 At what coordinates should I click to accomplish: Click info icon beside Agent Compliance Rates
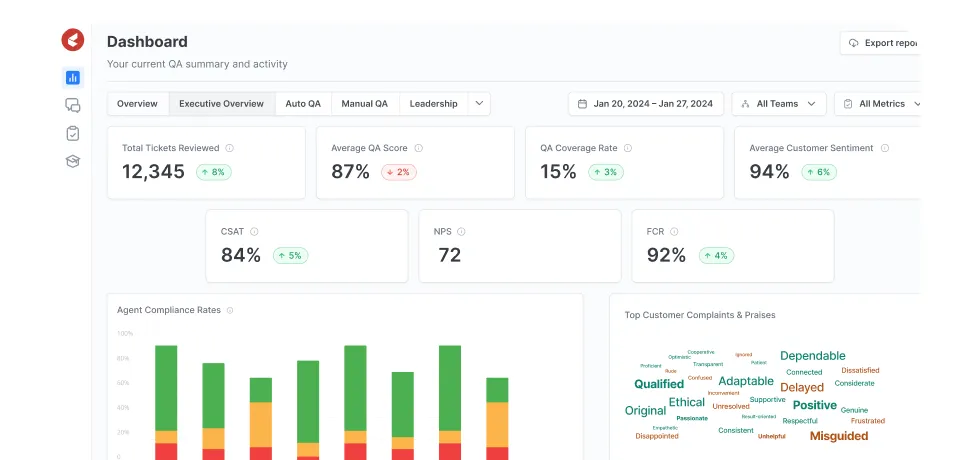click(230, 310)
